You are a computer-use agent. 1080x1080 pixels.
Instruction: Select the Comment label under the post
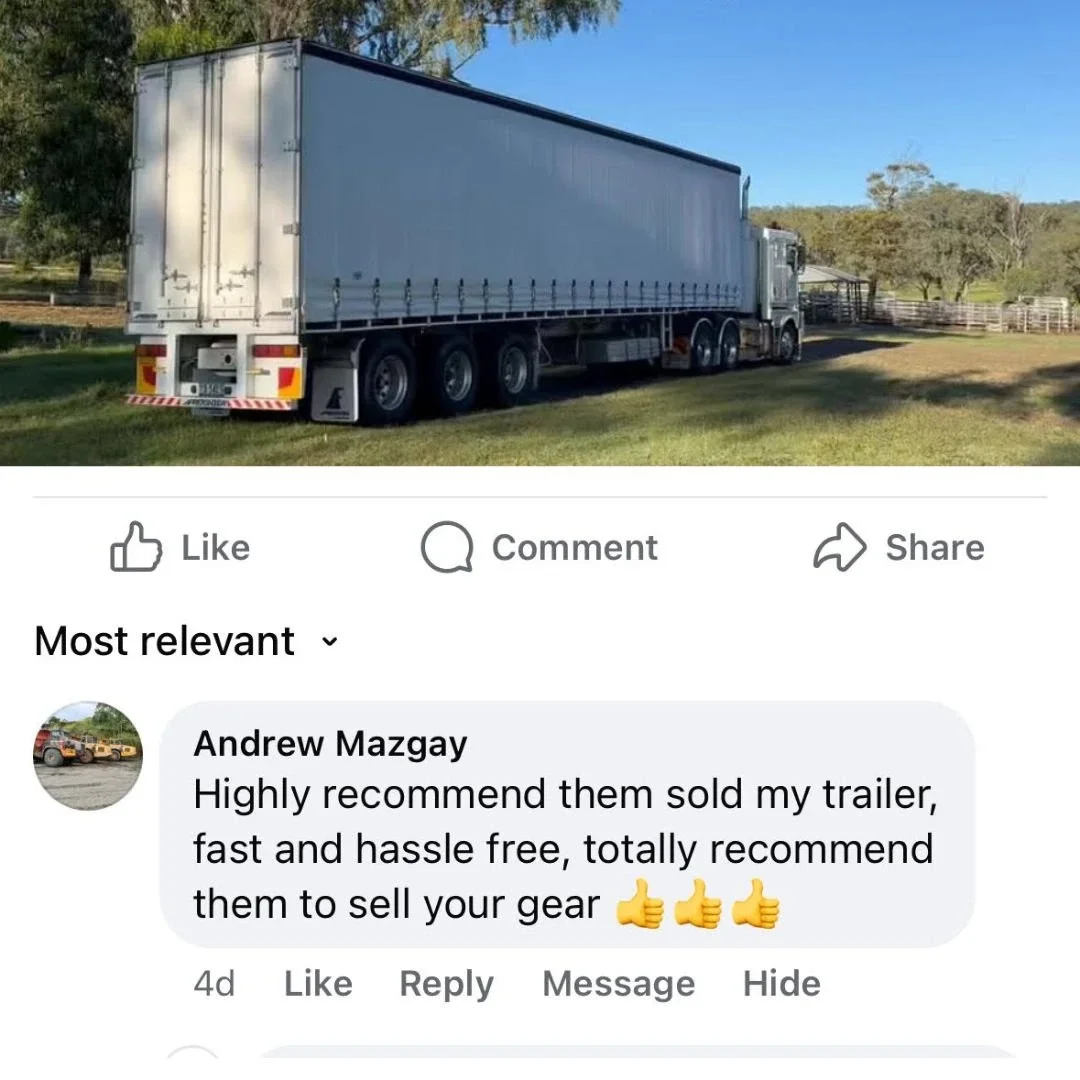coord(574,548)
